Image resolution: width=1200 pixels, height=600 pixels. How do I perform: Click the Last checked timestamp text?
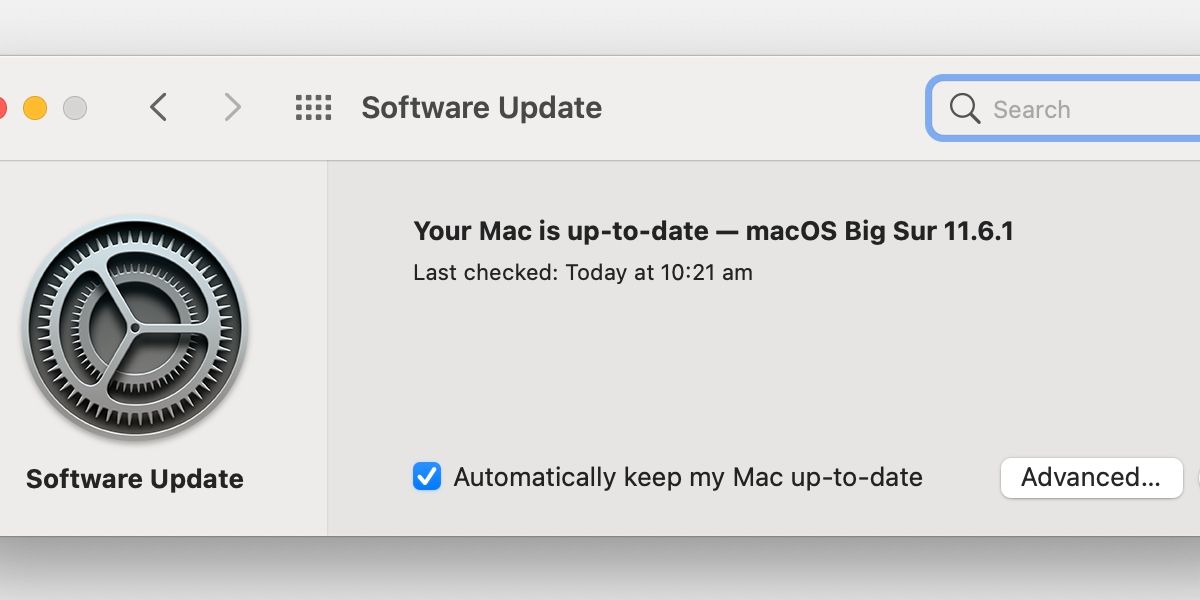(583, 272)
